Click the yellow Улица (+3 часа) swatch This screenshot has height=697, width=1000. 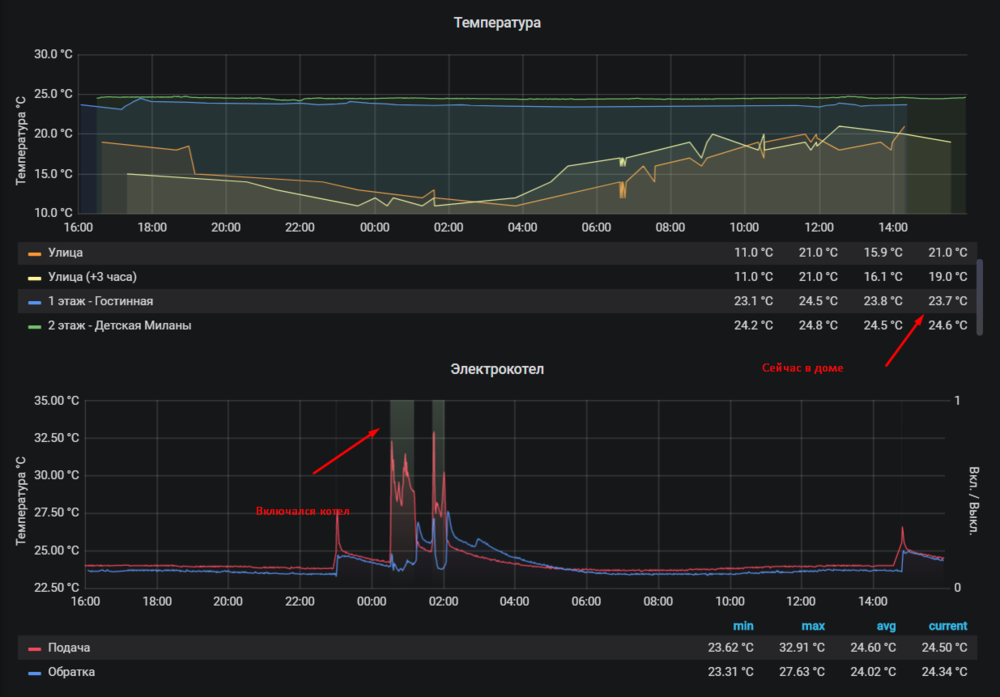34,278
